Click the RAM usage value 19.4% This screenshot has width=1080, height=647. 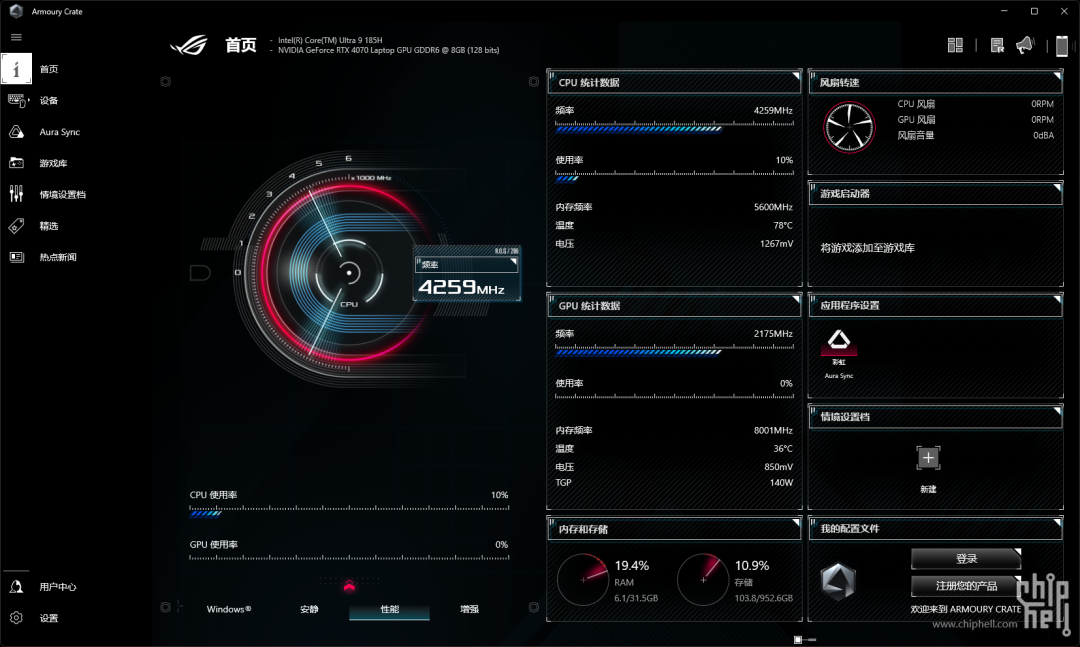click(632, 566)
